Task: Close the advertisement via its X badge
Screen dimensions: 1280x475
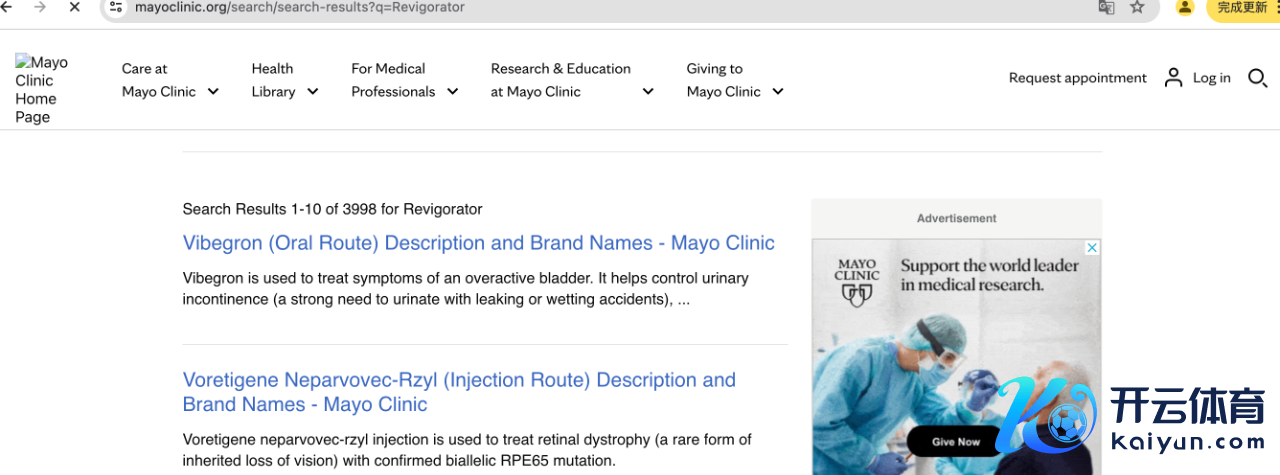Action: (x=1093, y=247)
